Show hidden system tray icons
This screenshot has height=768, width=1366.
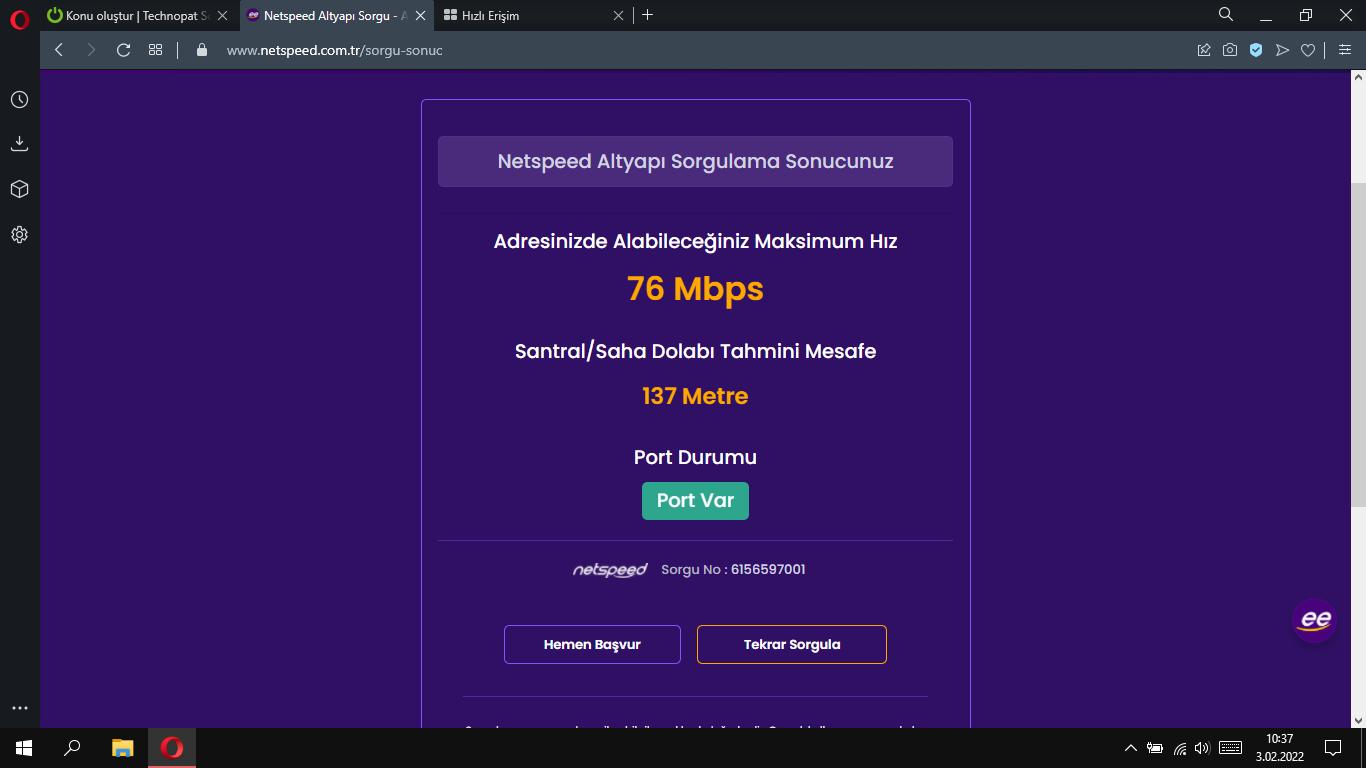(x=1131, y=747)
